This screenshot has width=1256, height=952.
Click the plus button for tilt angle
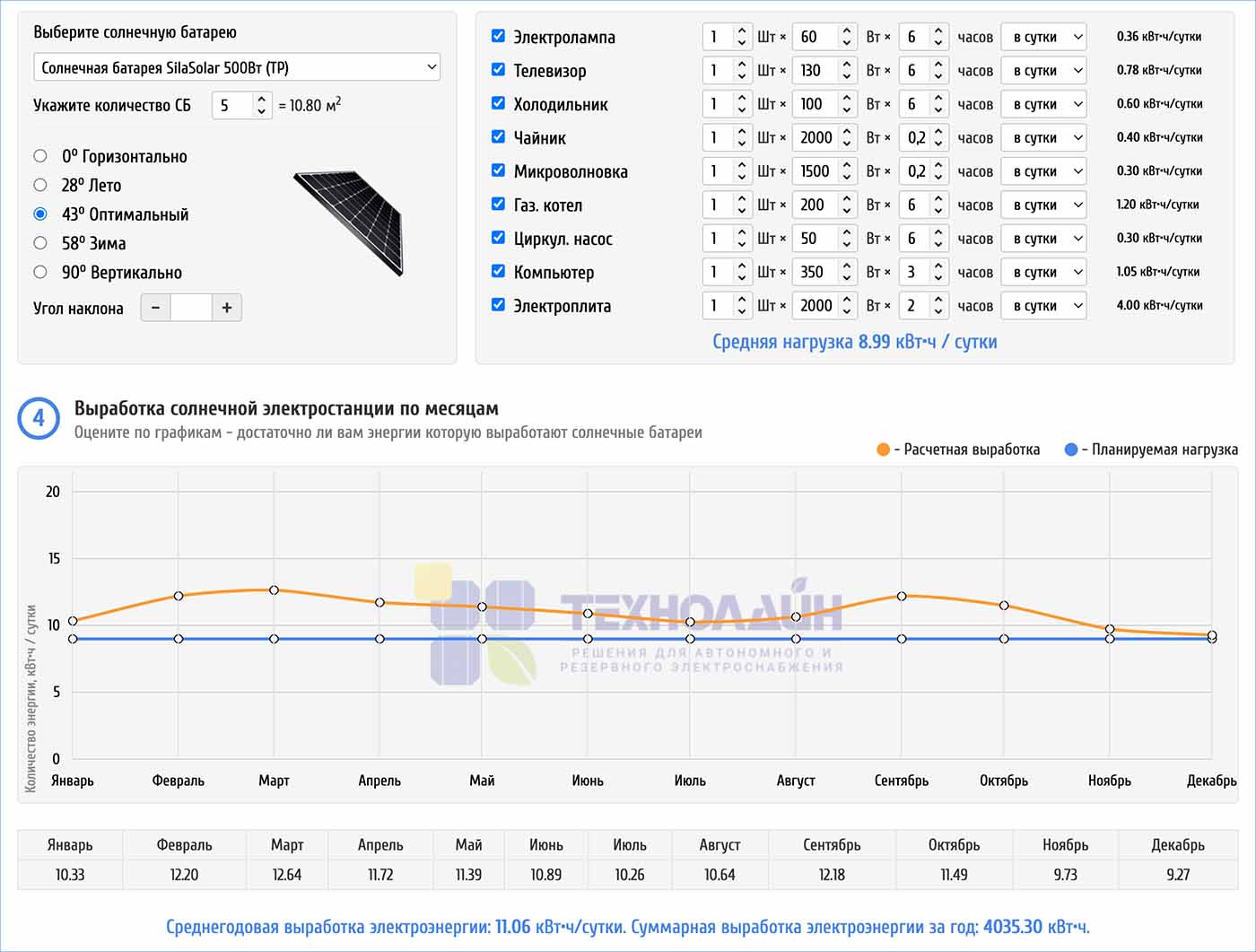pos(227,308)
